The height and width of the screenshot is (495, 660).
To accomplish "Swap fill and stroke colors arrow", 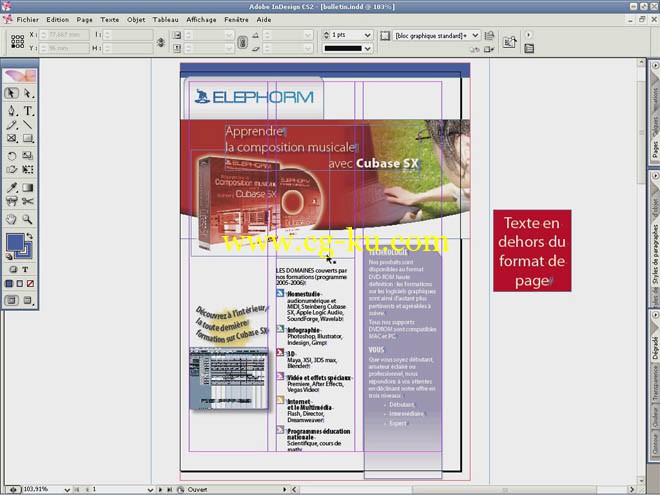I will 29,236.
